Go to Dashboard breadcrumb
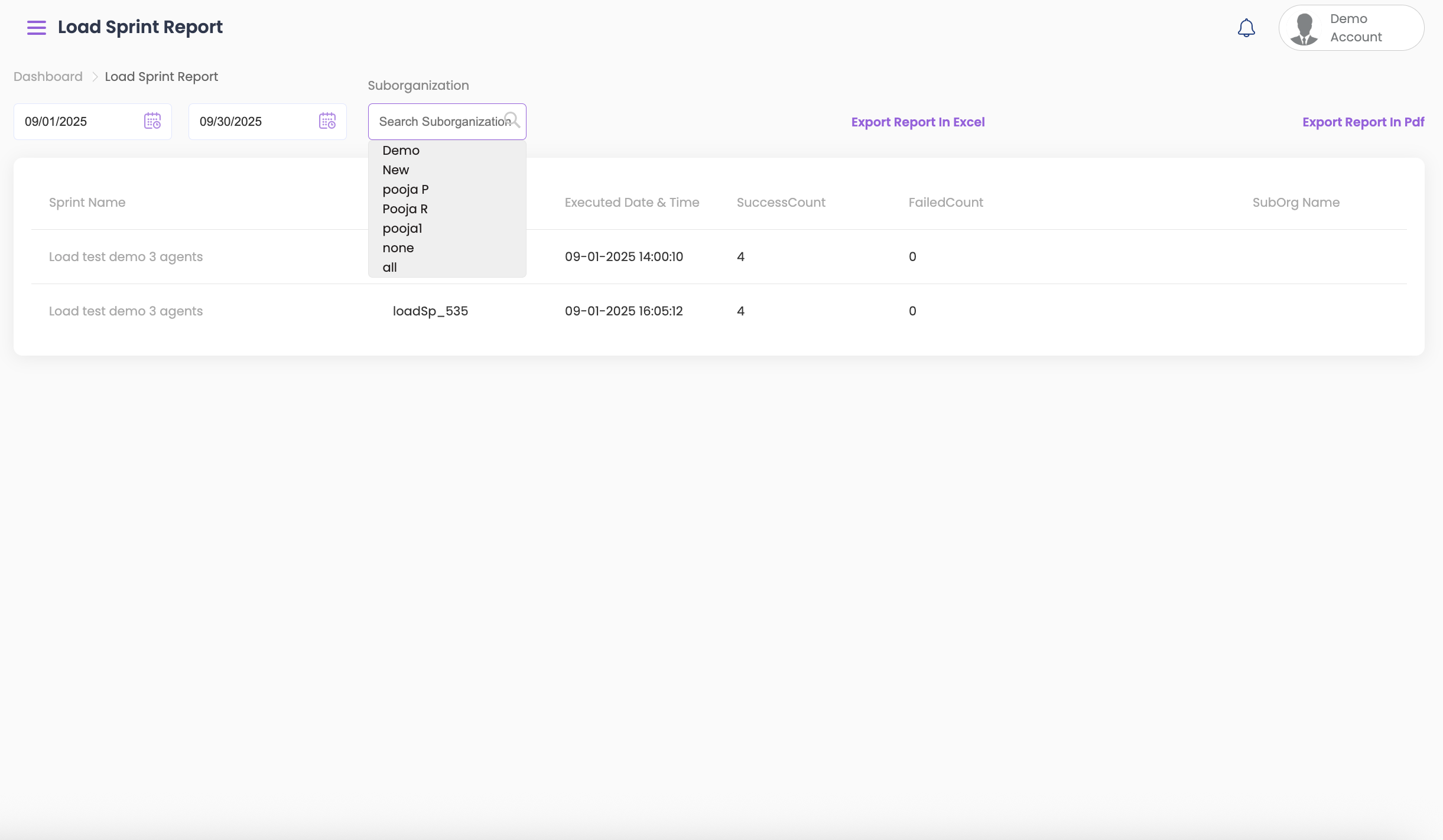Viewport: 1443px width, 840px height. point(48,77)
